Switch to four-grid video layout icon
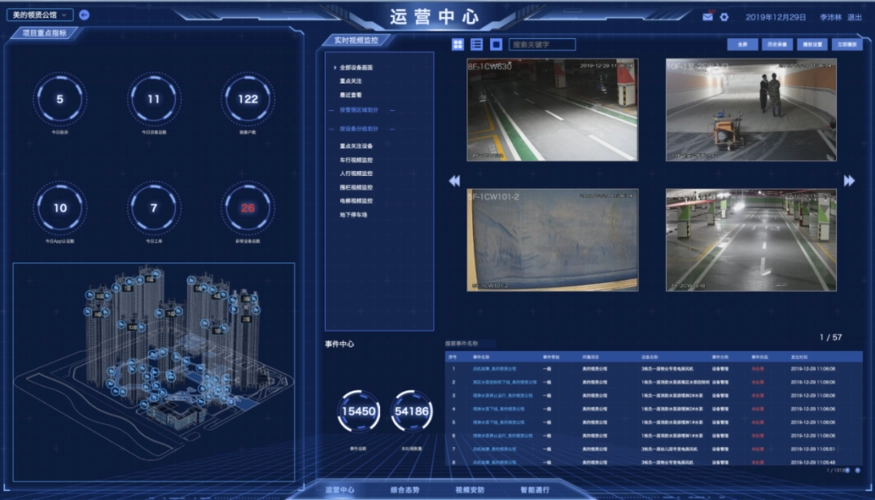Image resolution: width=875 pixels, height=500 pixels. (458, 44)
